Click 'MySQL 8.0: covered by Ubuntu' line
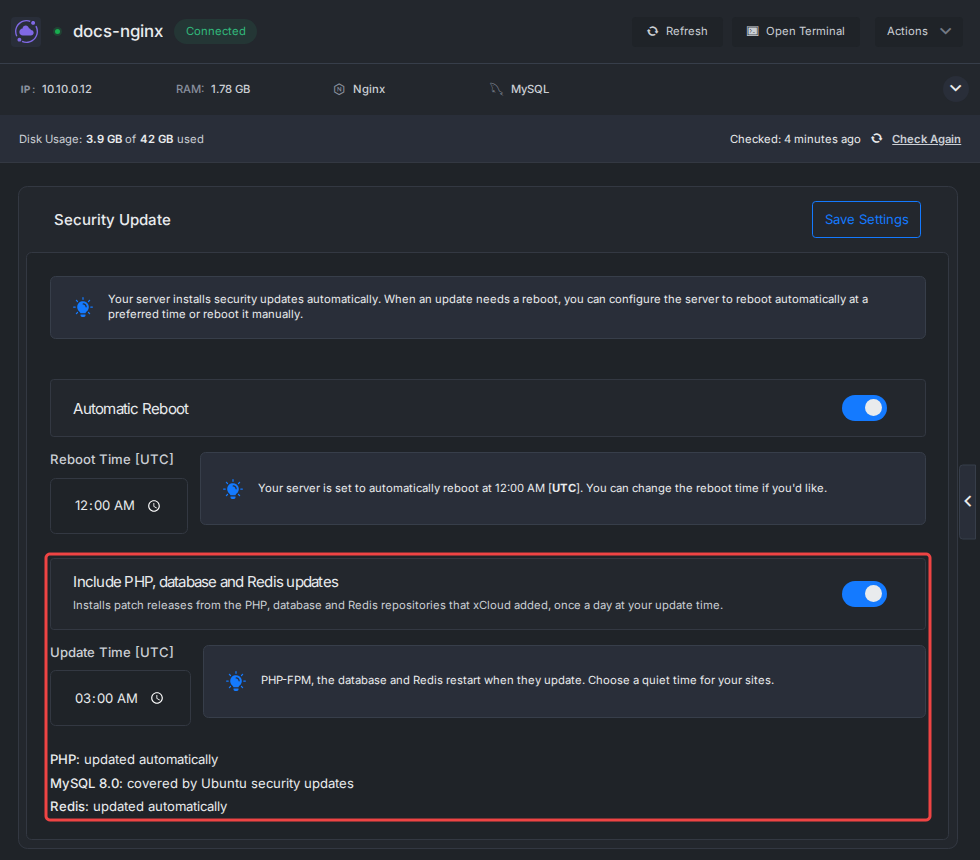This screenshot has width=980, height=860. pos(202,783)
